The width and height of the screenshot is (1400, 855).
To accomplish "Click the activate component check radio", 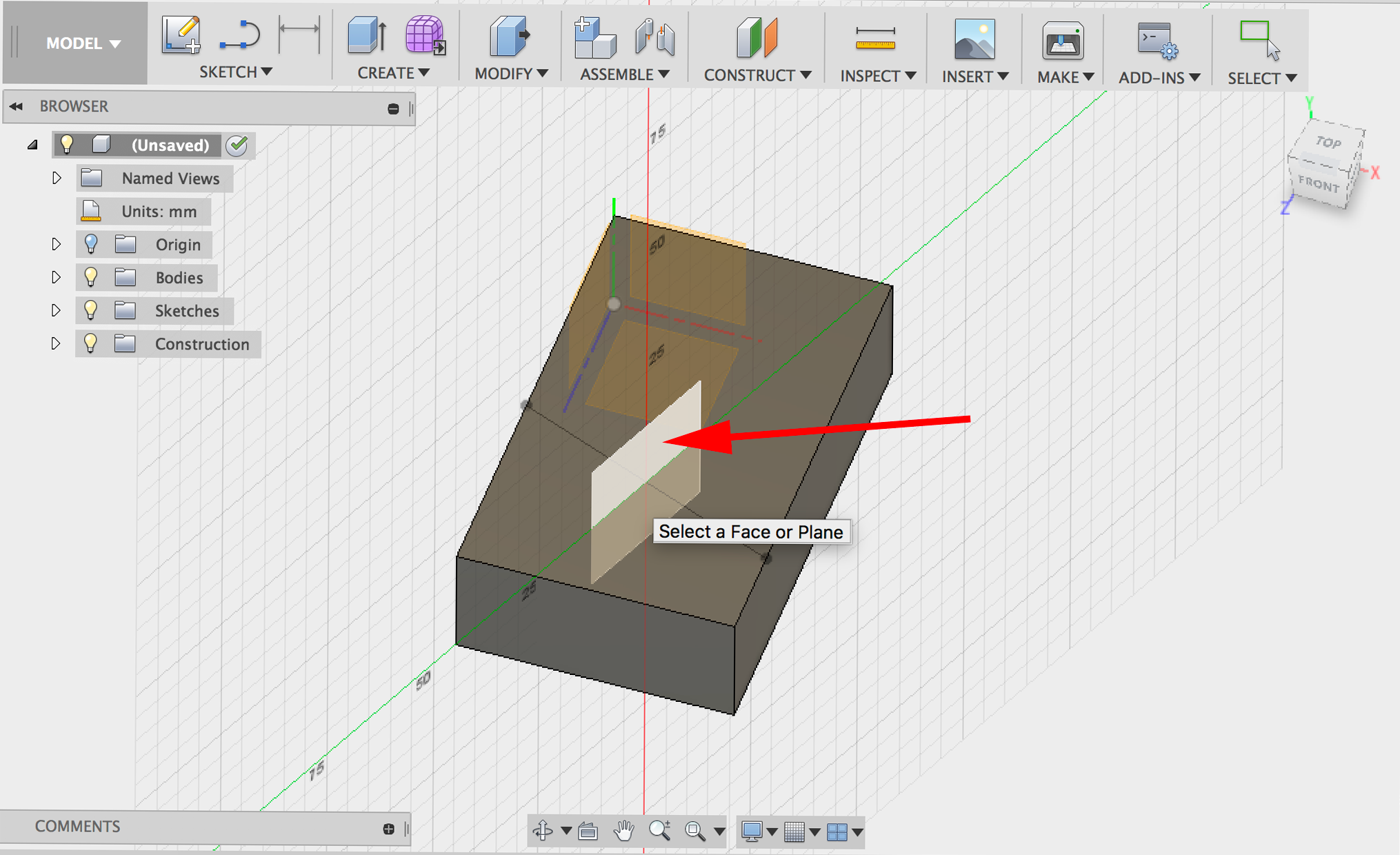I will [237, 145].
